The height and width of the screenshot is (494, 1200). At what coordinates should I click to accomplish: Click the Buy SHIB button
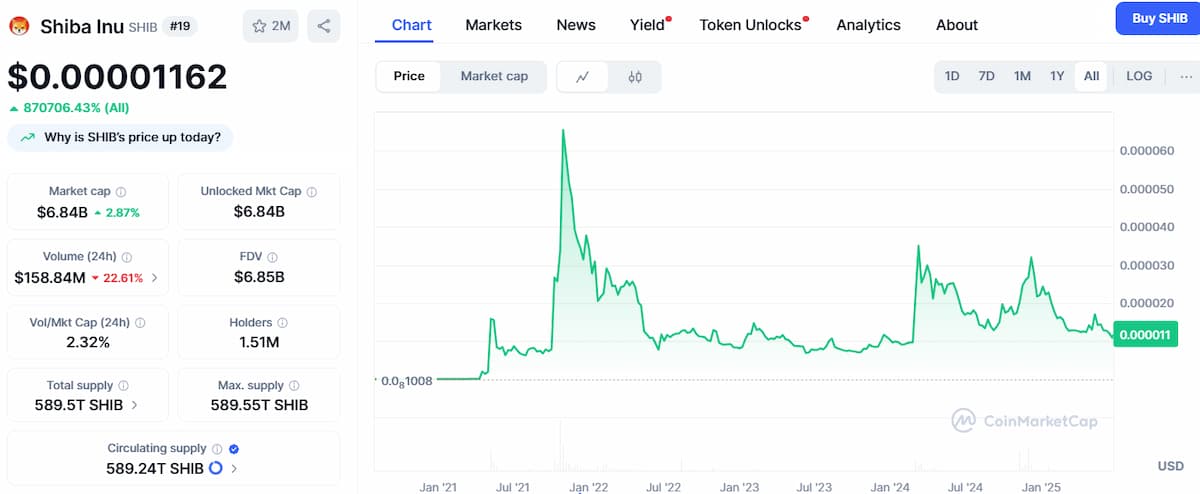coord(1159,18)
